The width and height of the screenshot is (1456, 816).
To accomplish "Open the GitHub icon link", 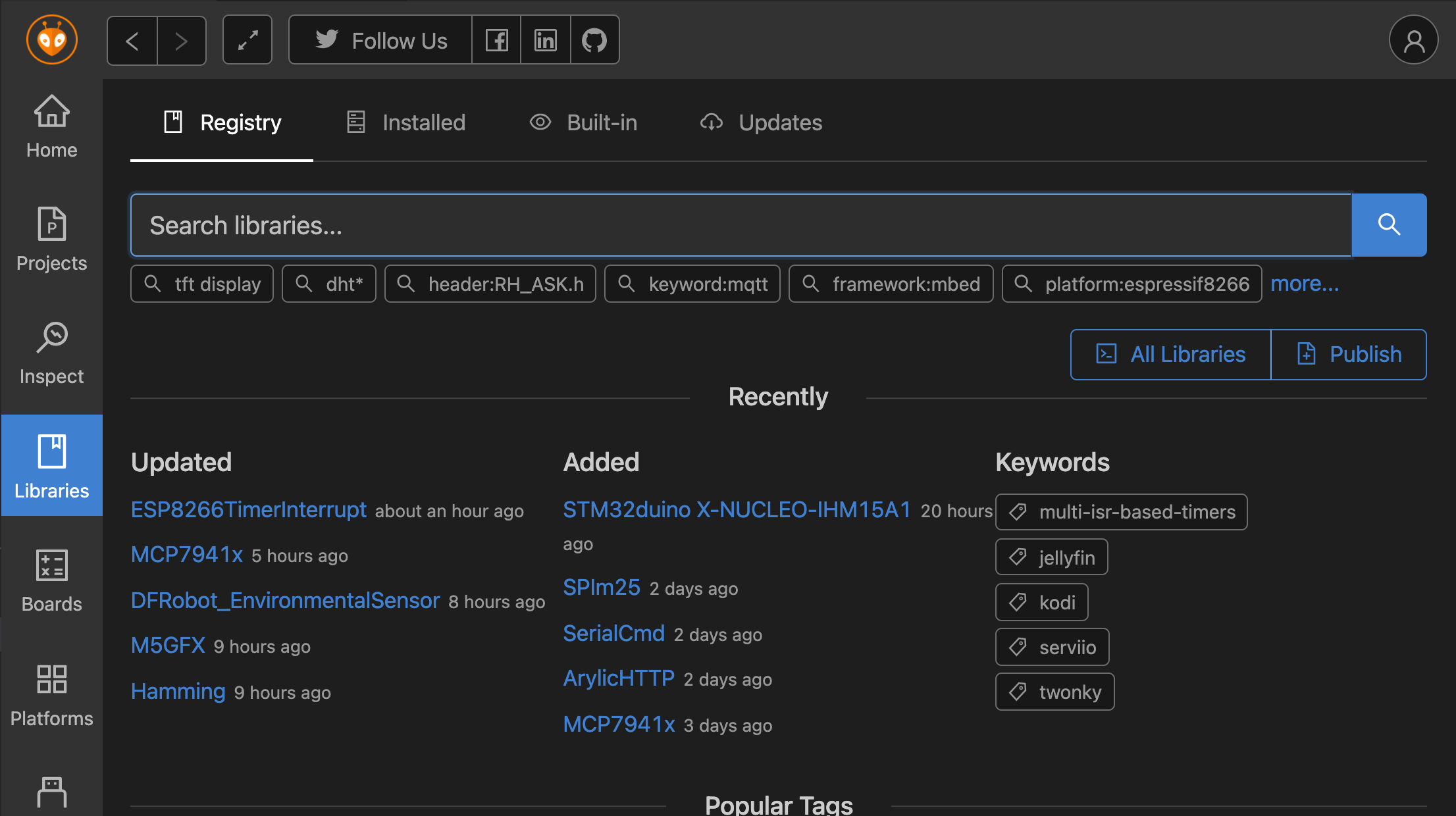I will pyautogui.click(x=594, y=41).
